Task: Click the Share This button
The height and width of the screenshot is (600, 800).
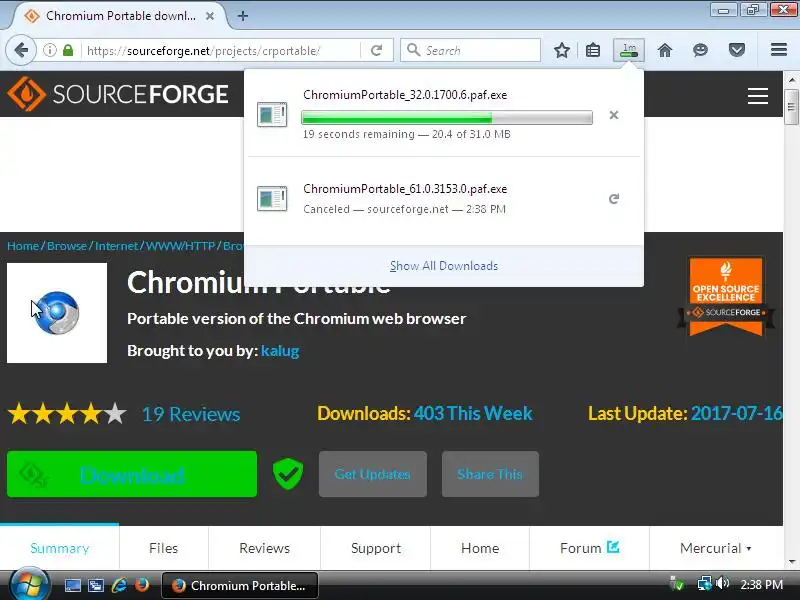Action: tap(490, 474)
